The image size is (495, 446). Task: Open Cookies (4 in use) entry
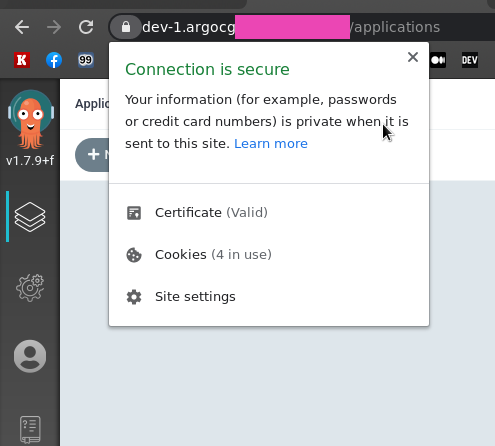[269, 255]
